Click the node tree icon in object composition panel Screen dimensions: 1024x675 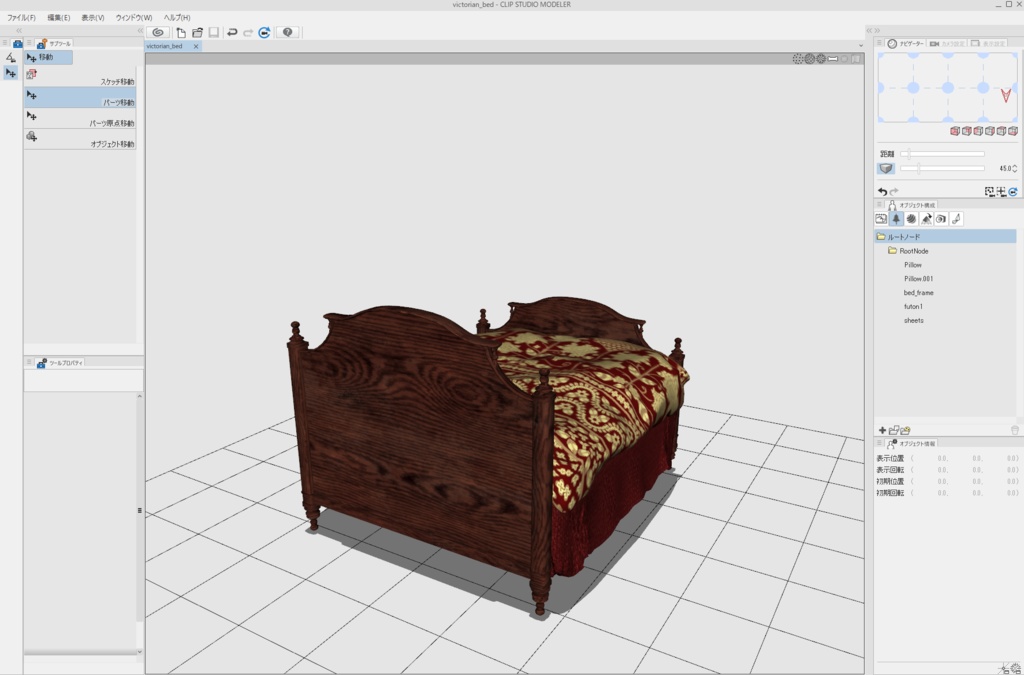(x=896, y=219)
